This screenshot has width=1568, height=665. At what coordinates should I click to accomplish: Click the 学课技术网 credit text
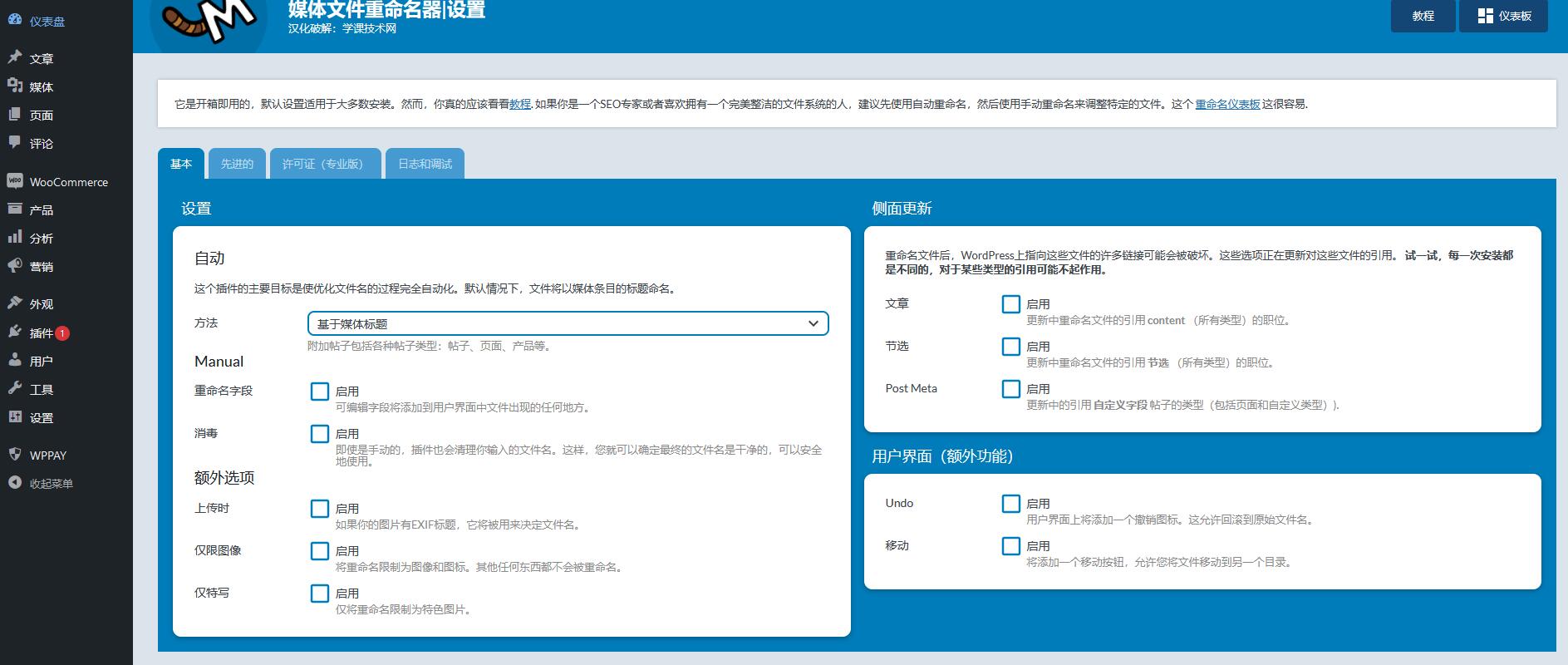(370, 28)
